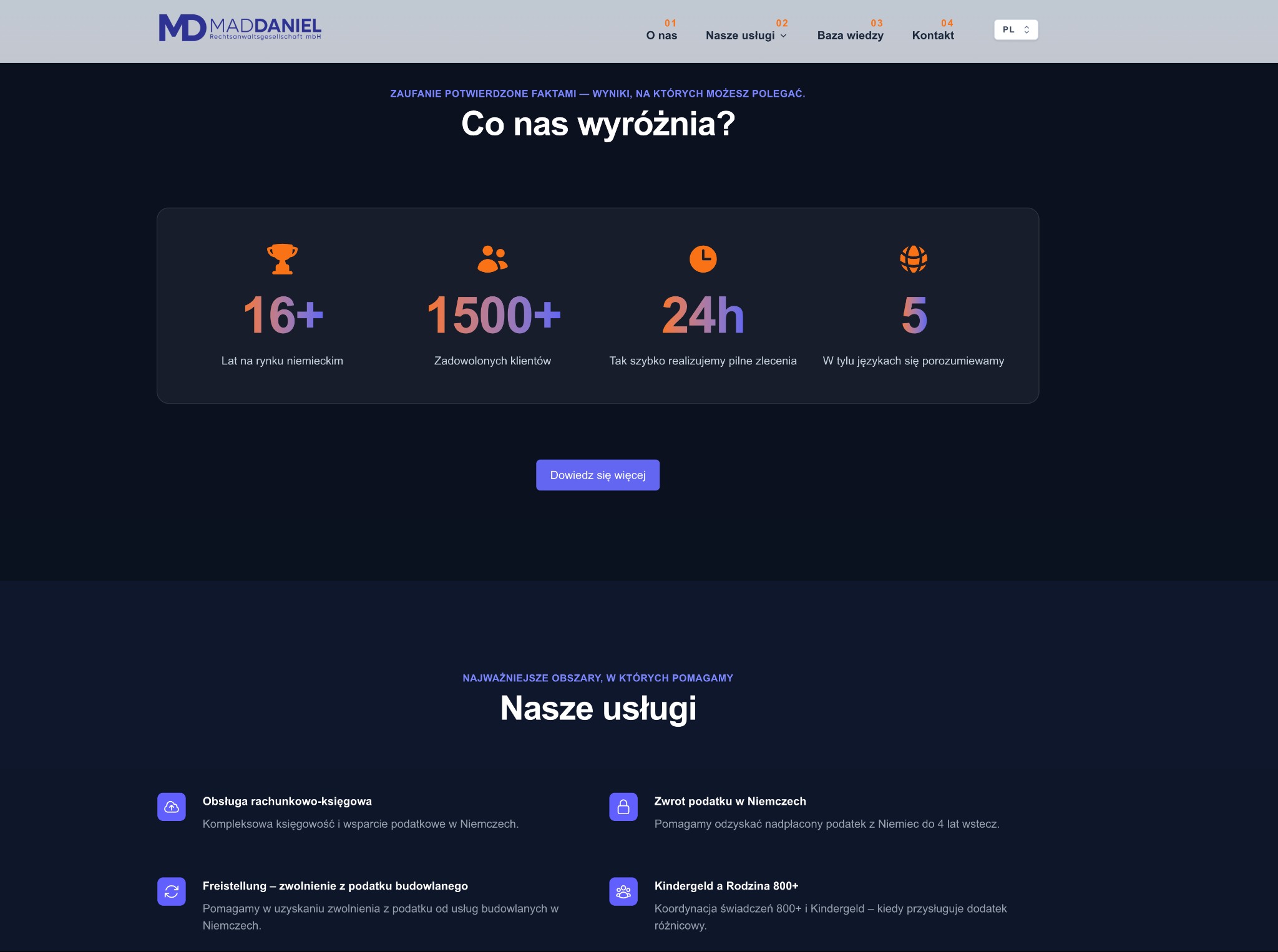Click the cloud icon next to Obsługa rachunkowo-księgowa
This screenshot has height=952, width=1278.
coord(170,807)
